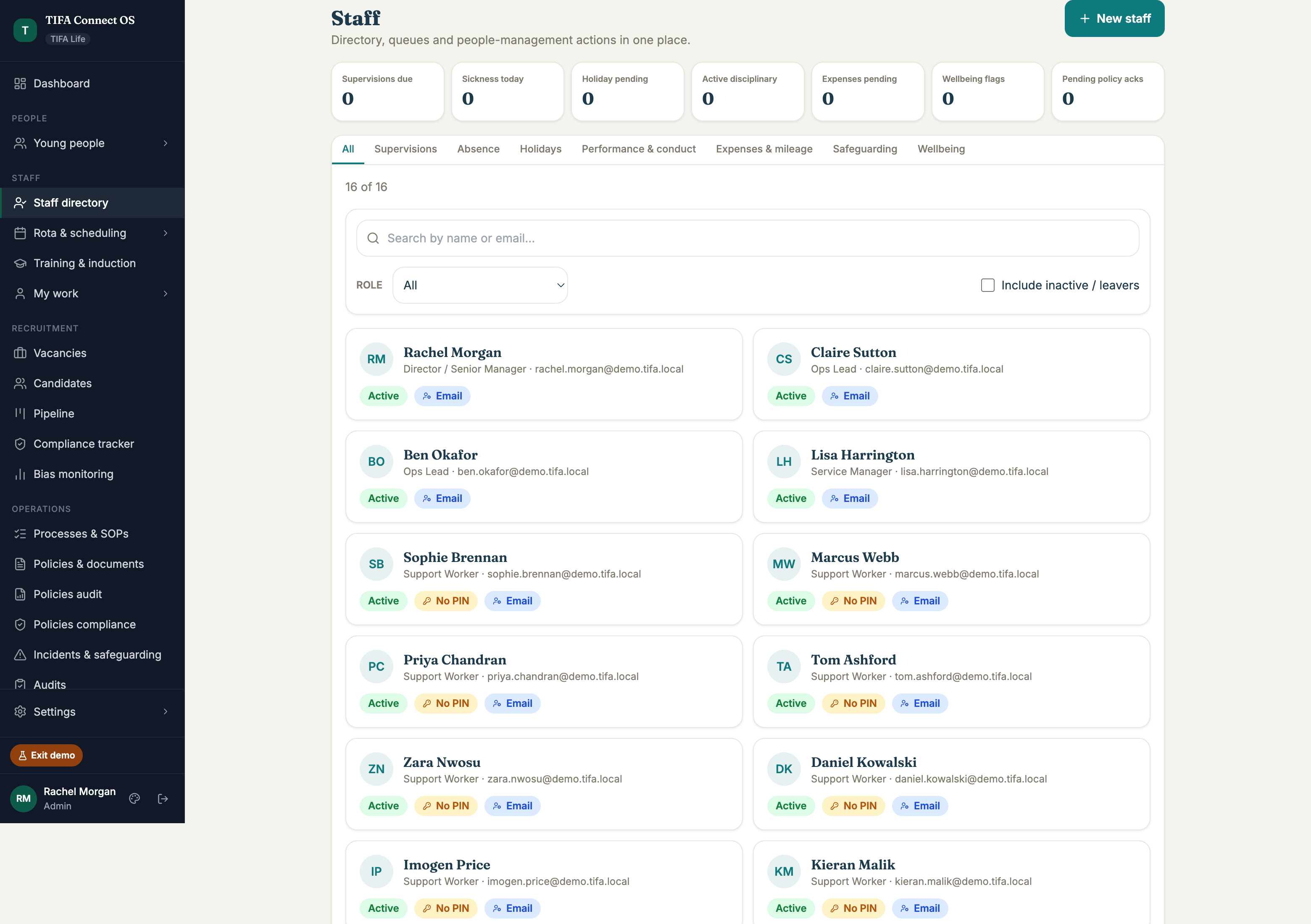Click the CS avatar on Claire Sutton's card
Viewport: 1311px width, 924px height.
[784, 359]
